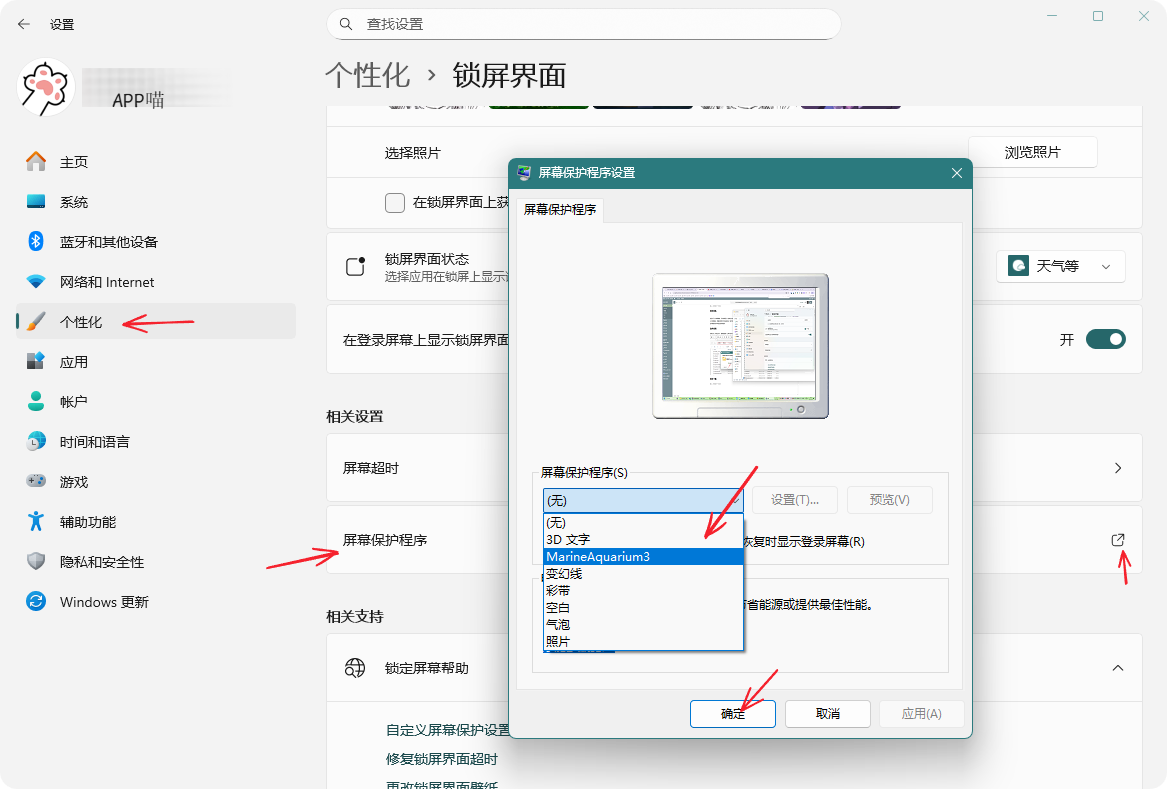The height and width of the screenshot is (789, 1167).
Task: Open the Bluetooth (蓝牙和其他设备) icon
Action: [x=36, y=242]
